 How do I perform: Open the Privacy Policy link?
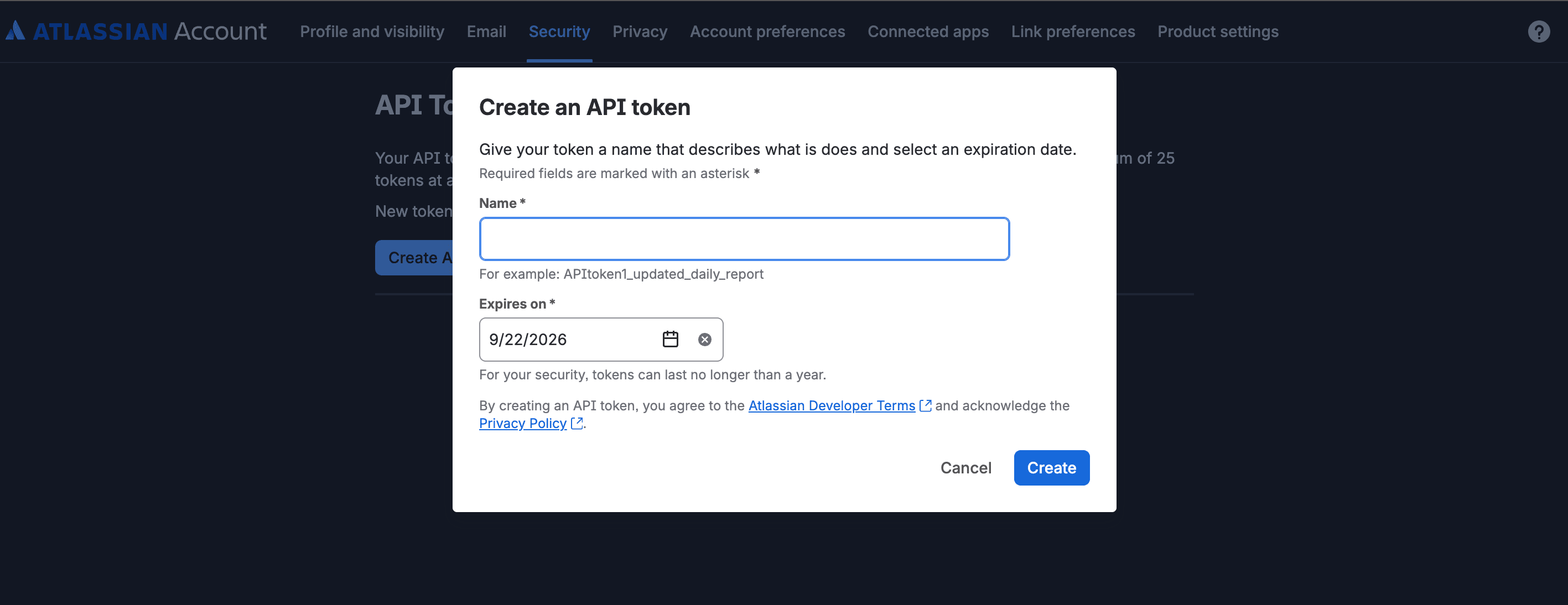click(522, 423)
